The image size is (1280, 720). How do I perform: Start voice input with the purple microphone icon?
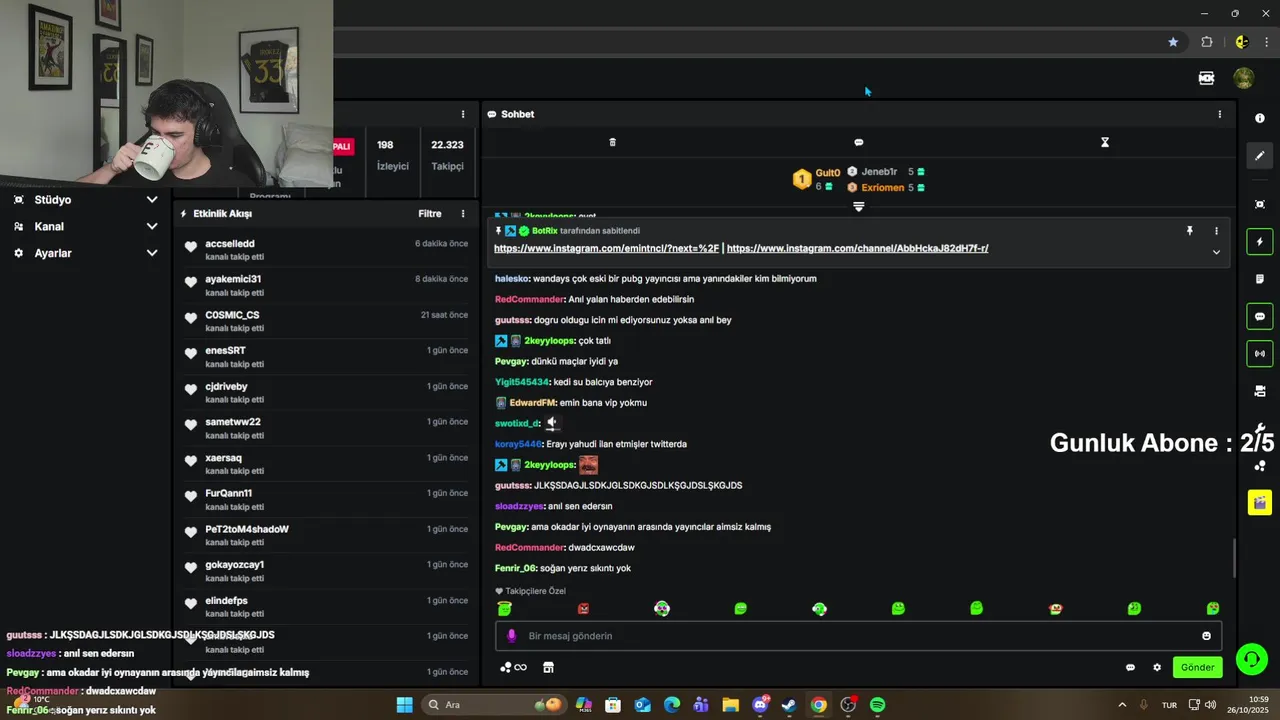tap(512, 636)
